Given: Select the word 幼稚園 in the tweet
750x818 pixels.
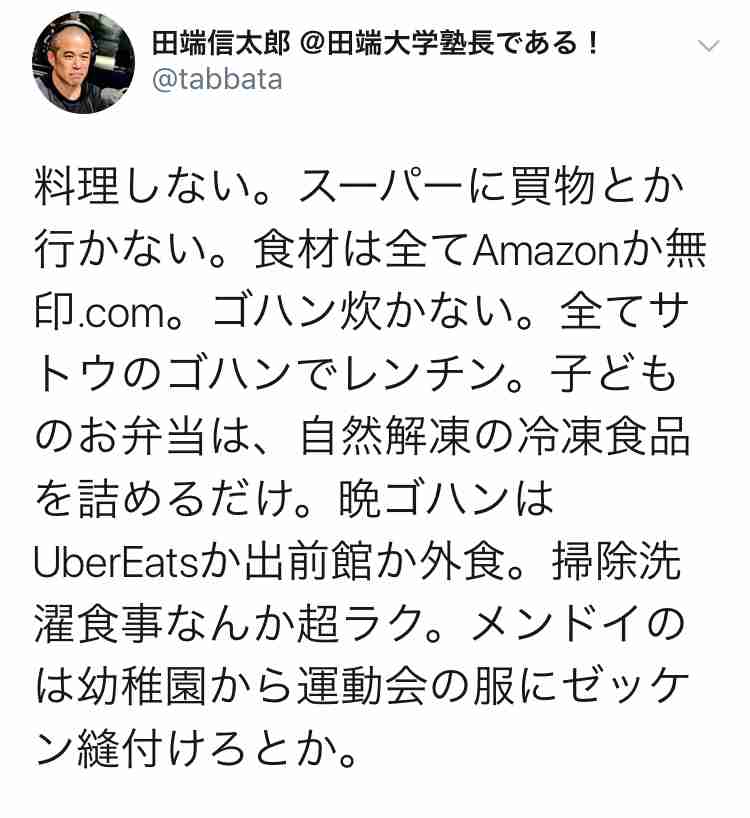Looking at the screenshot, I should click(142, 687).
